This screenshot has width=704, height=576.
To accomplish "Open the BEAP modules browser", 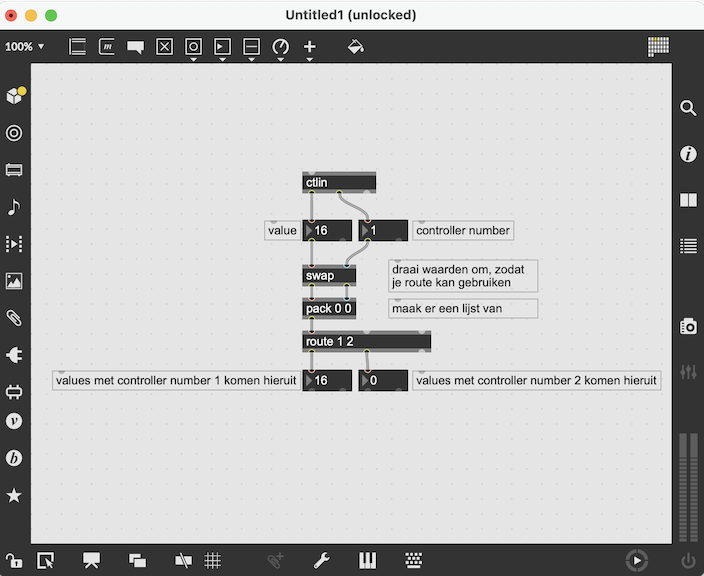I will (x=14, y=458).
